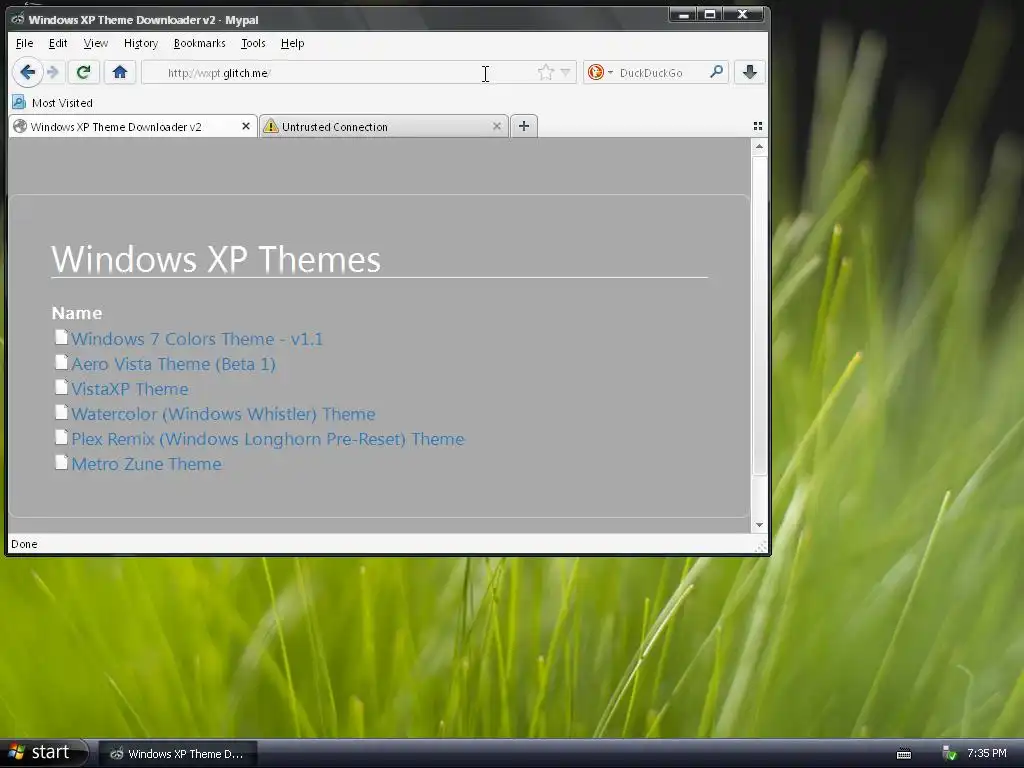Open the Windows 7 Colors Theme - v1.1 link
This screenshot has width=1024, height=768.
click(x=197, y=339)
